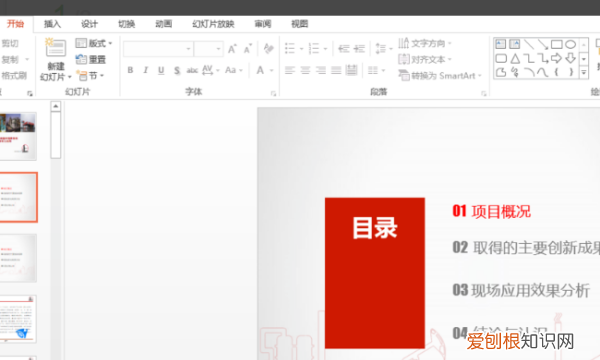
Task: Select the oval shape
Action: click(571, 44)
